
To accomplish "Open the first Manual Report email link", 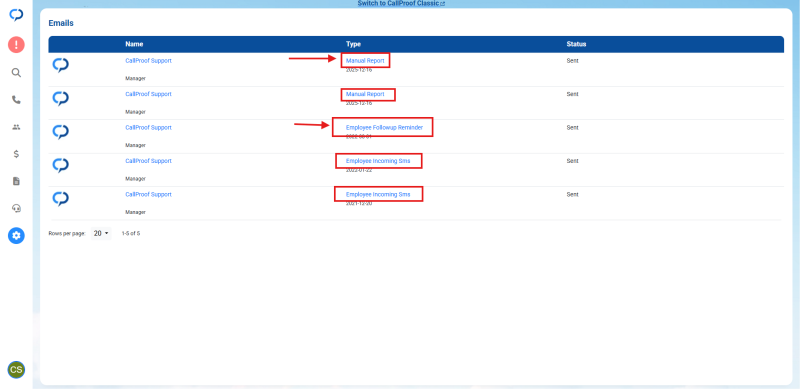I will click(365, 61).
